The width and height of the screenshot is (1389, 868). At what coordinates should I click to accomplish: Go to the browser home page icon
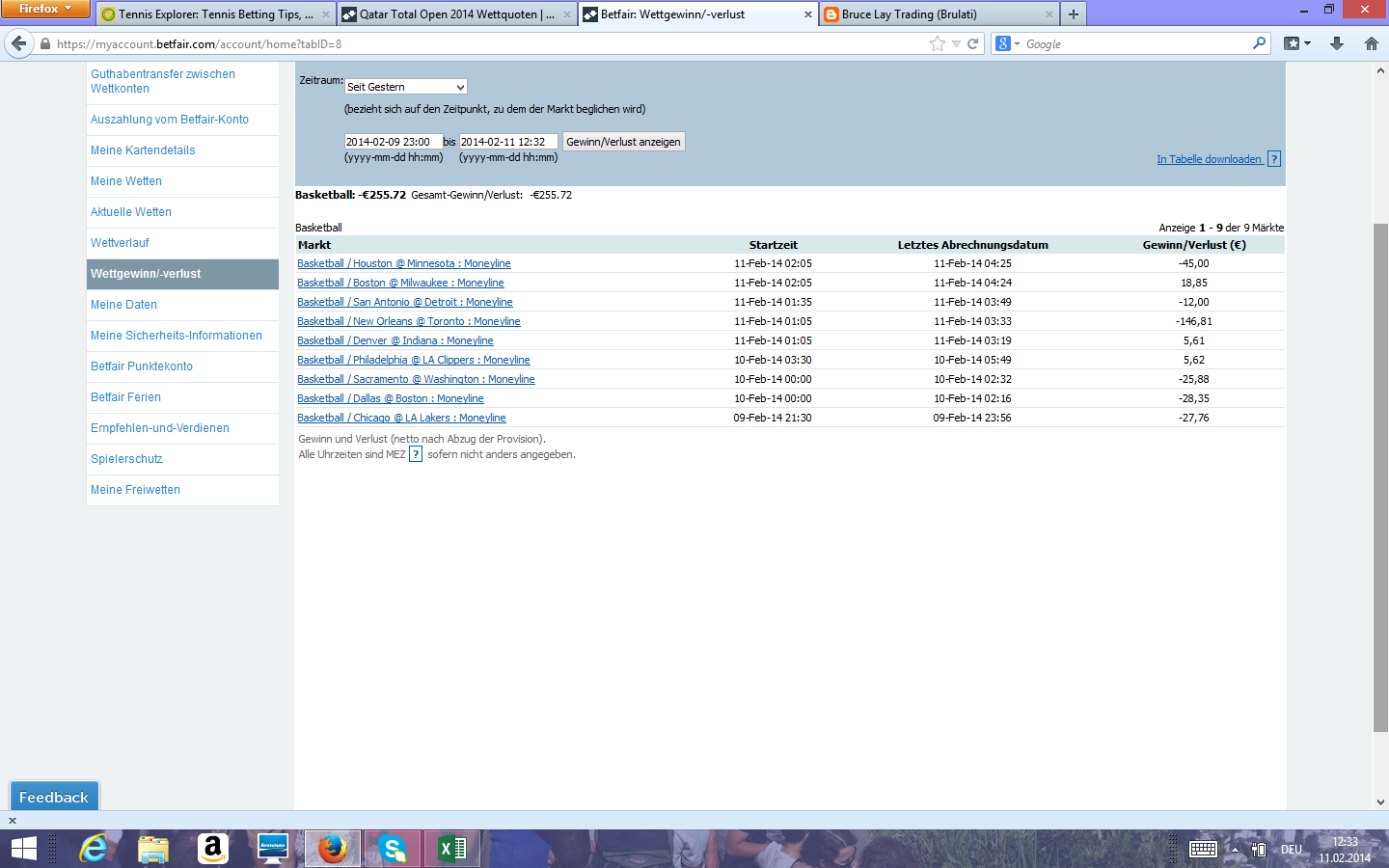coord(1372,43)
